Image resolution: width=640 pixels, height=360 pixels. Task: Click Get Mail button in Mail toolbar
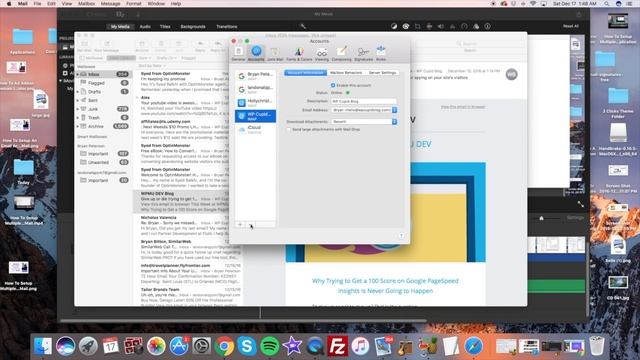point(84,46)
